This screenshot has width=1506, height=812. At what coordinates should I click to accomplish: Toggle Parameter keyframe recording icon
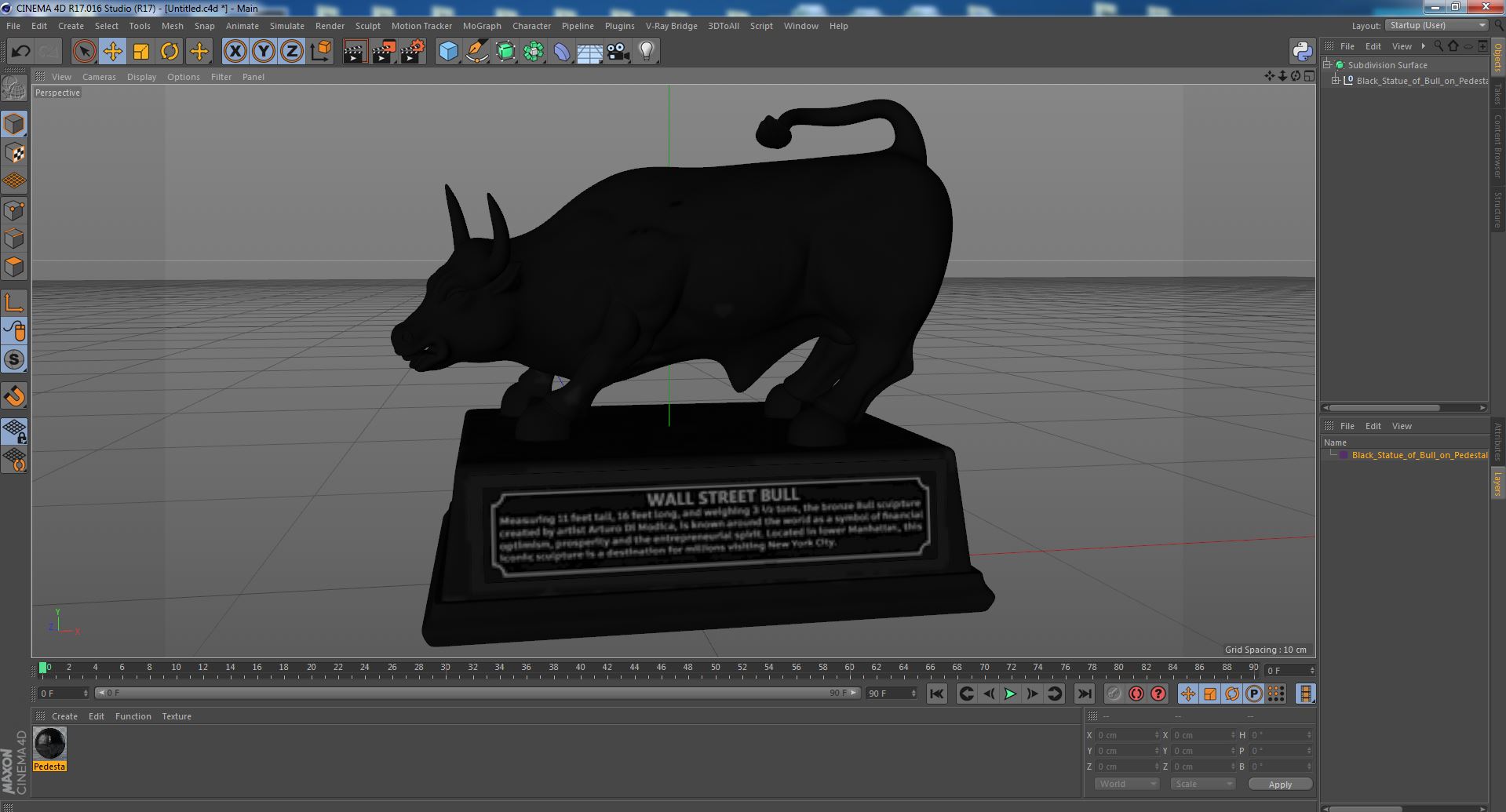[1253, 694]
